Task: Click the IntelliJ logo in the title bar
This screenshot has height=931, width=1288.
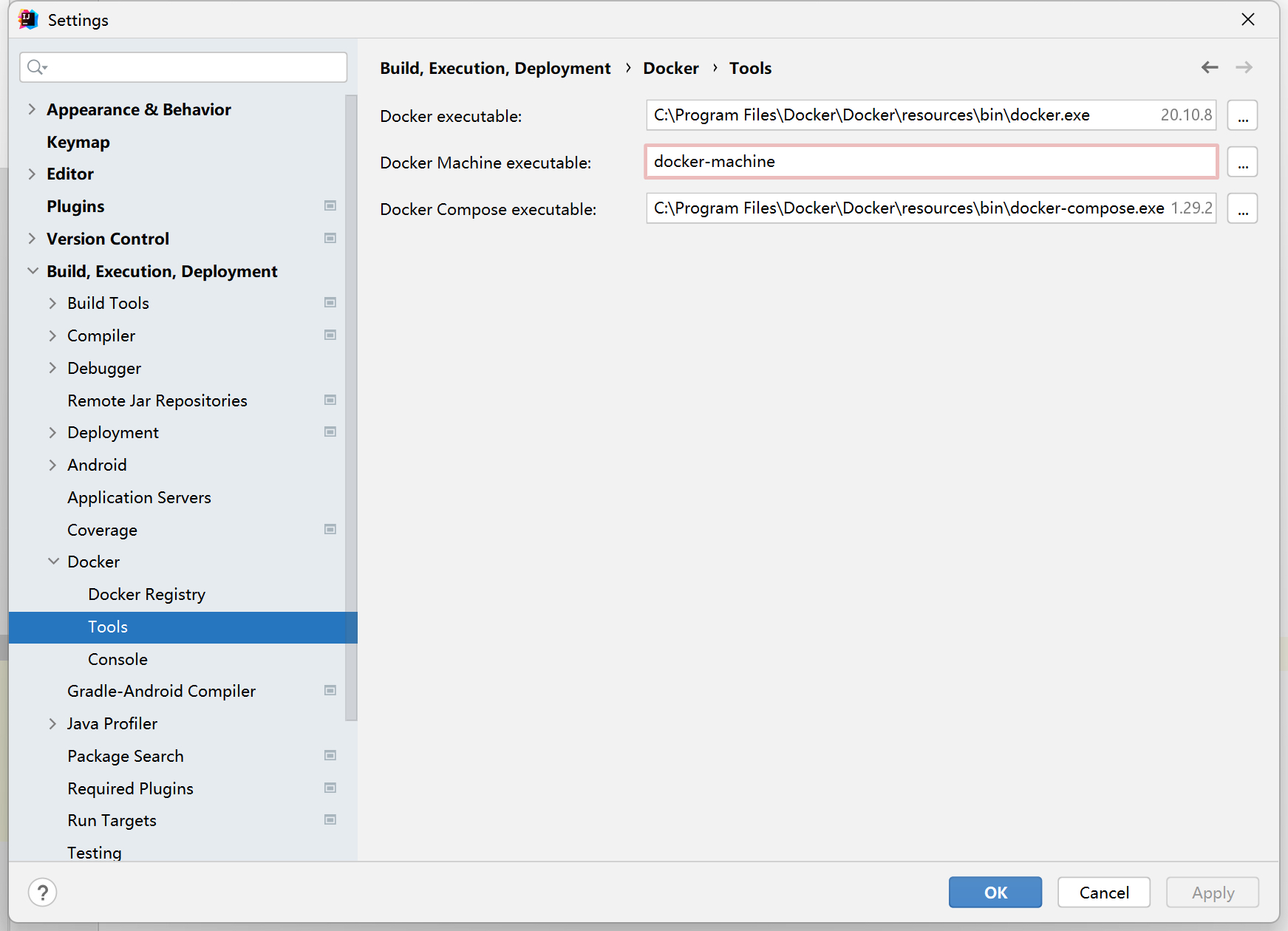Action: tap(28, 19)
